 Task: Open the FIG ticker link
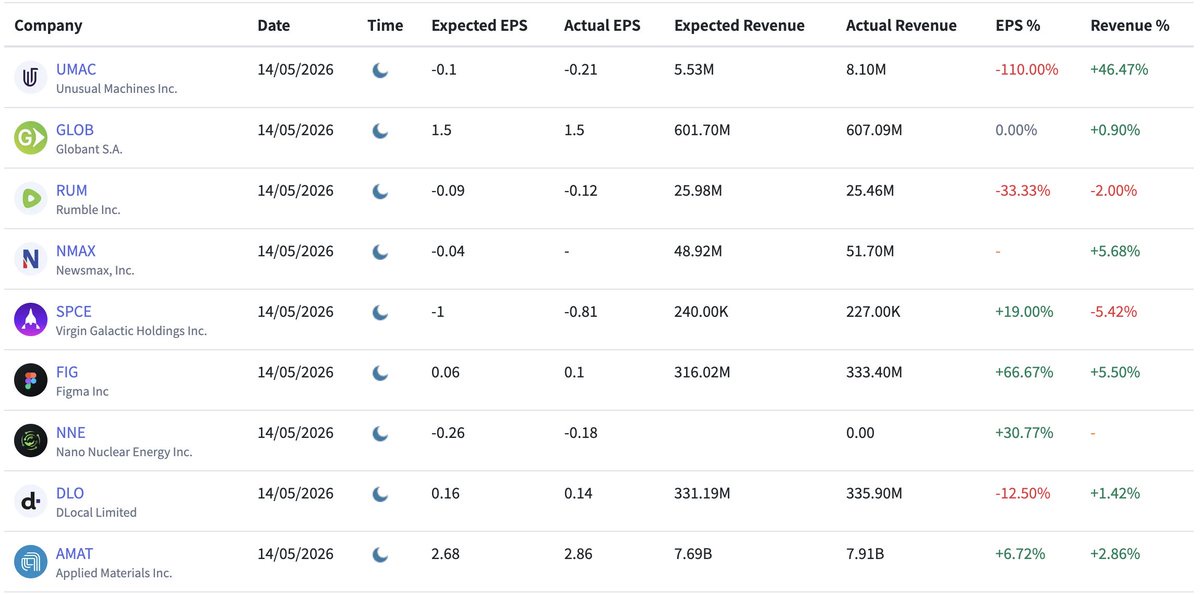(67, 372)
